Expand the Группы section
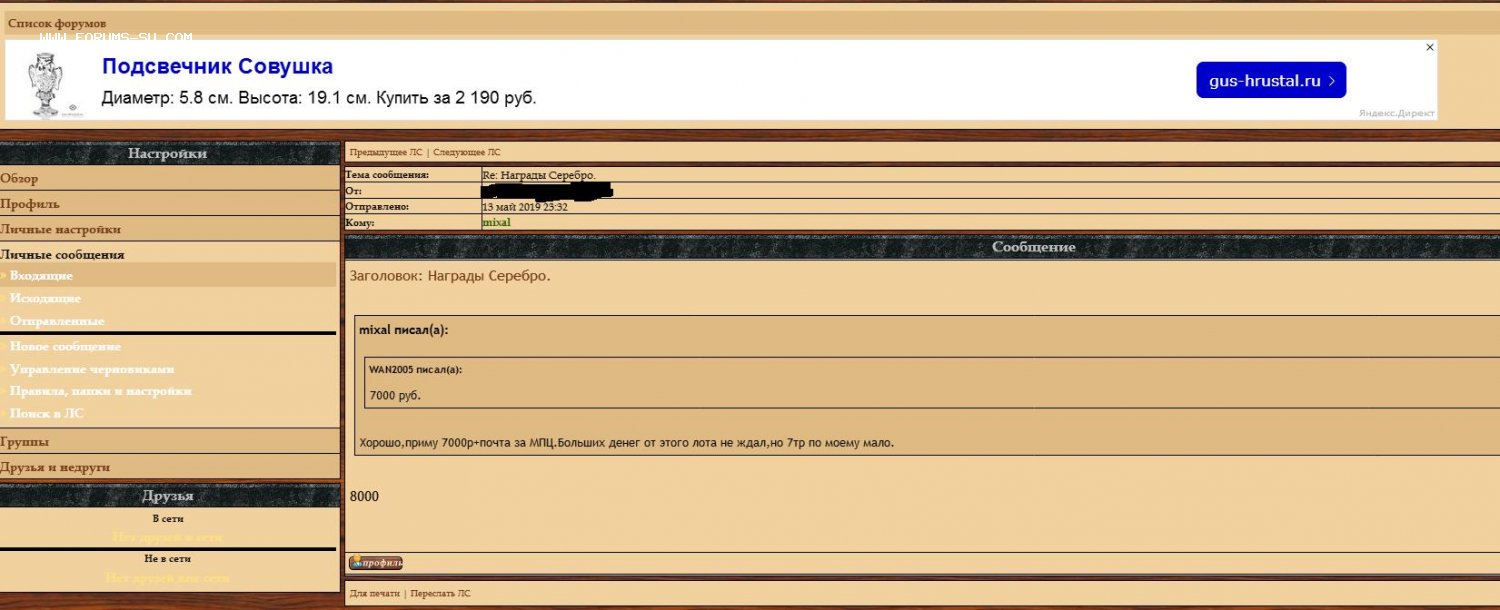The width and height of the screenshot is (1500, 610). (x=25, y=441)
